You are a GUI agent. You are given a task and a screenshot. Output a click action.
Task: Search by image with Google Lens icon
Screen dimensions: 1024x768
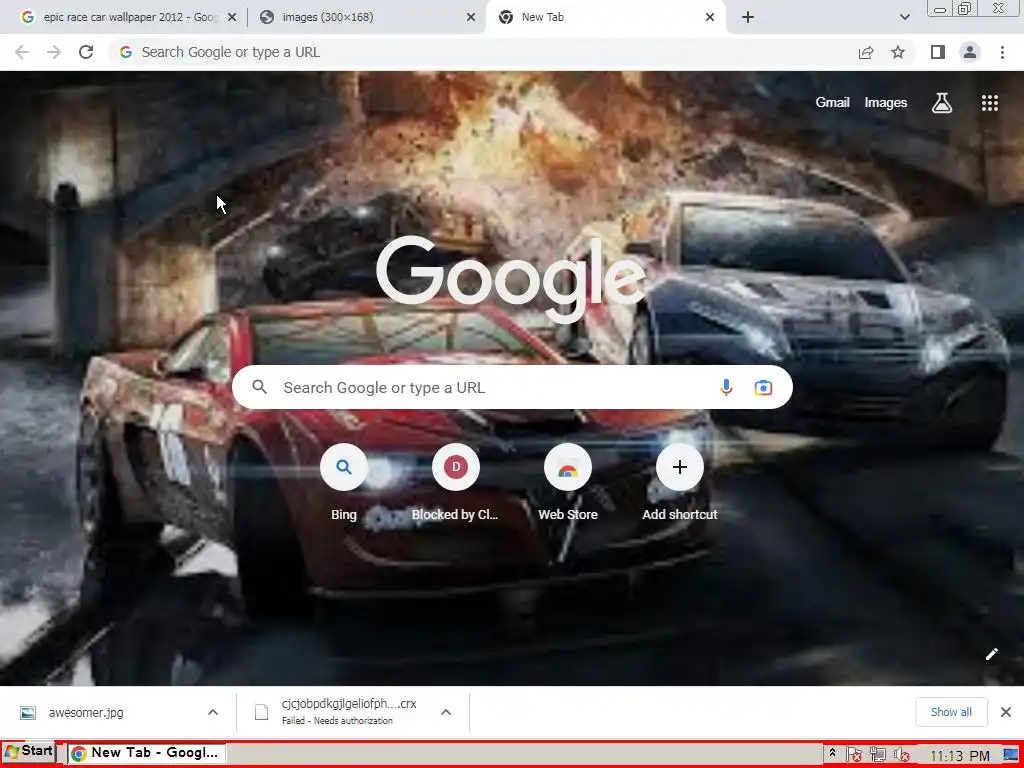tap(763, 388)
